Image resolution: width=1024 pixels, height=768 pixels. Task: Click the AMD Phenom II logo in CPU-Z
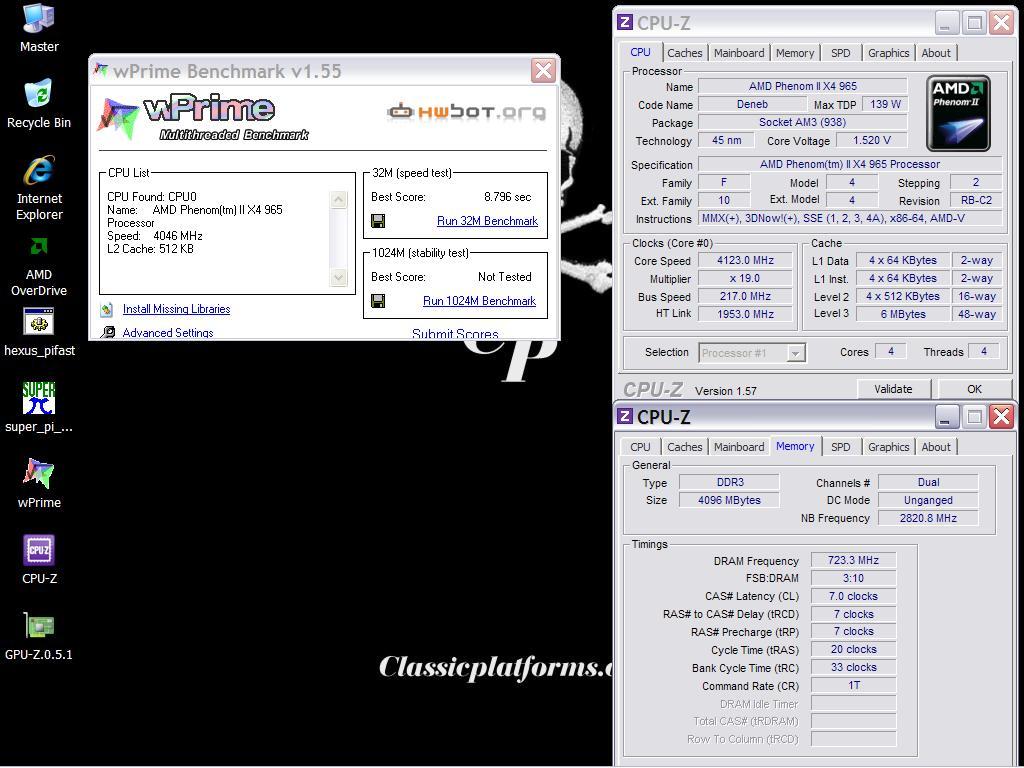[x=959, y=114]
